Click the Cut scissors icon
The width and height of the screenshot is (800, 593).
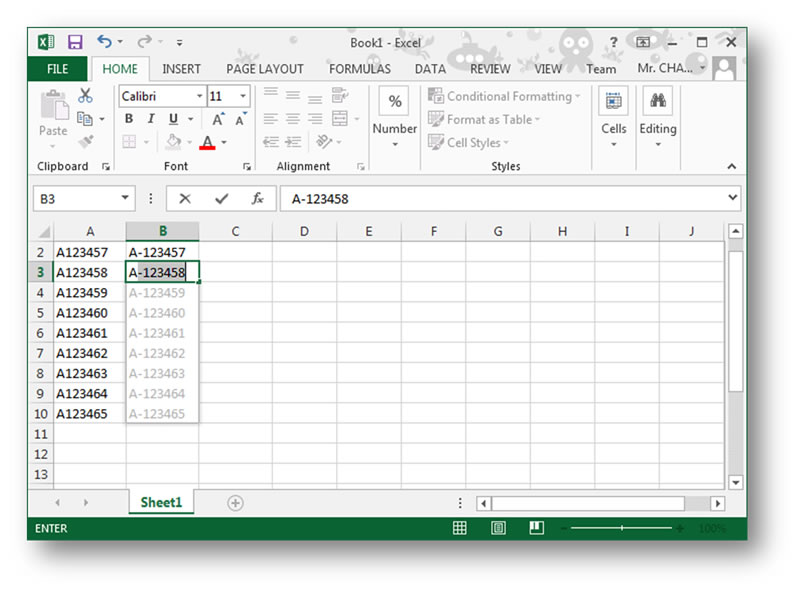pos(85,96)
